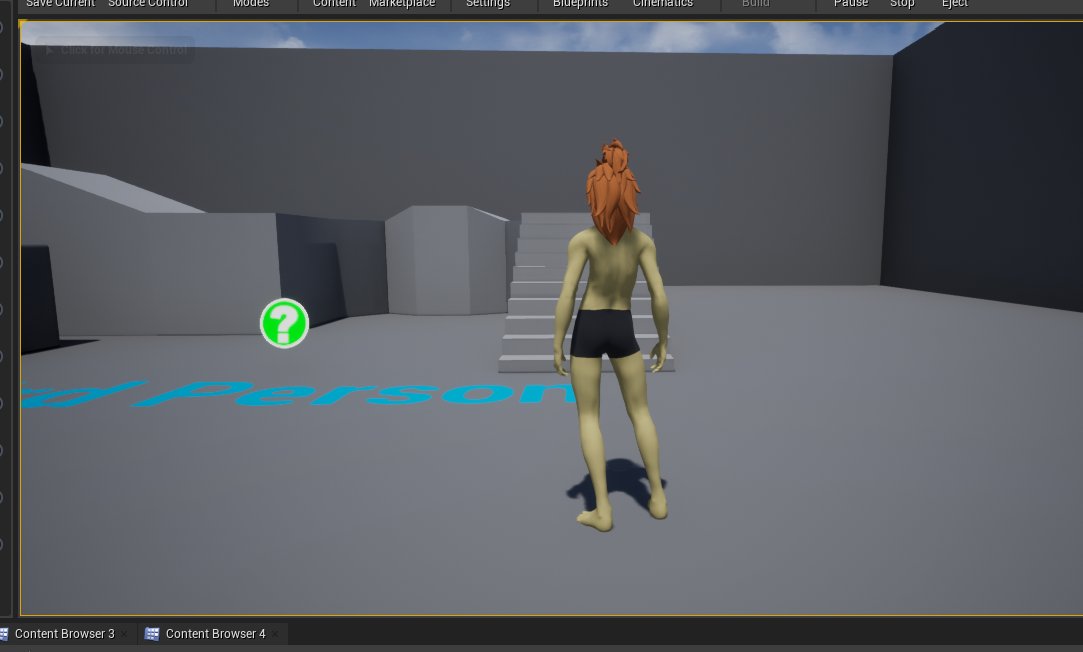1083x652 pixels.
Task: Click the blue floor text in viewport
Action: [300, 395]
